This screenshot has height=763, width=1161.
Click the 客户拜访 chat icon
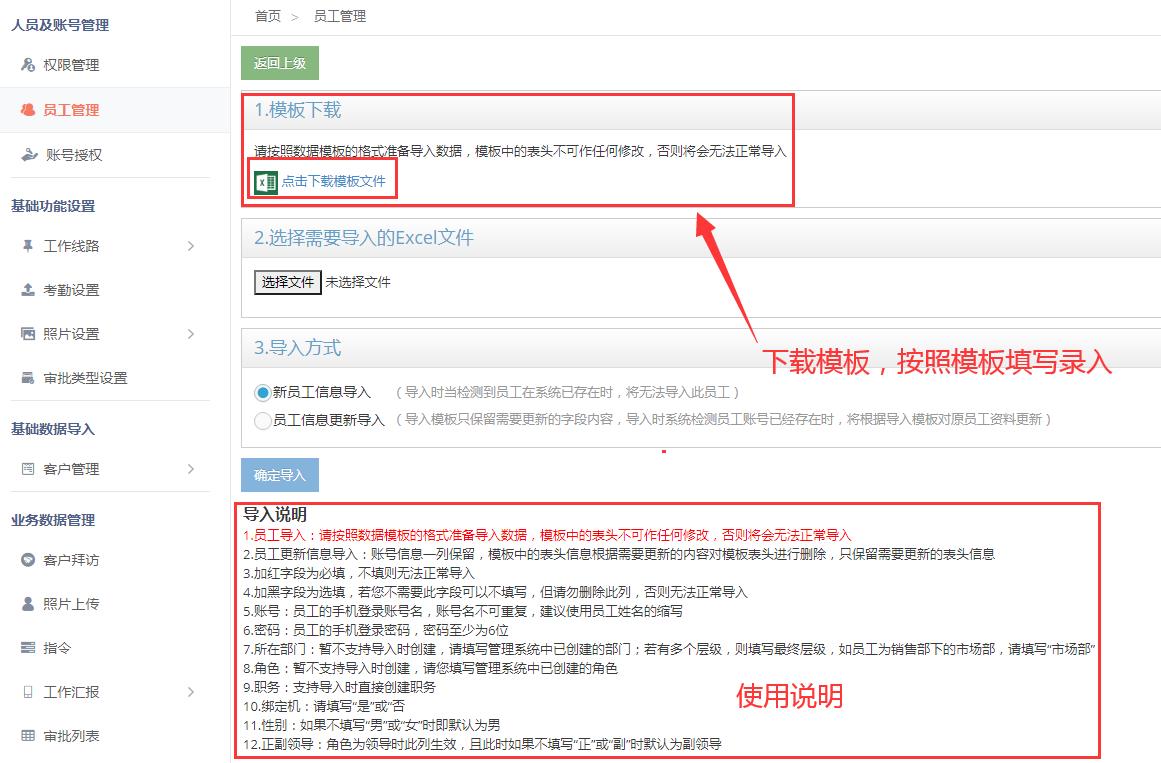click(28, 560)
